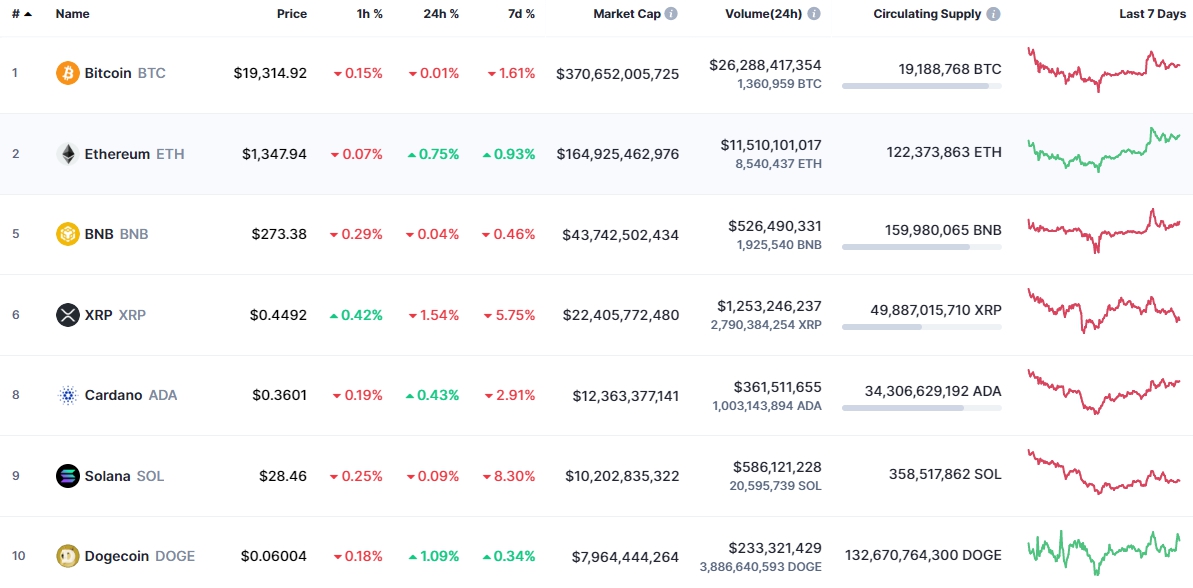Click BNB's circulating supply progress bar
The height and width of the screenshot is (588, 1193).
tap(921, 247)
